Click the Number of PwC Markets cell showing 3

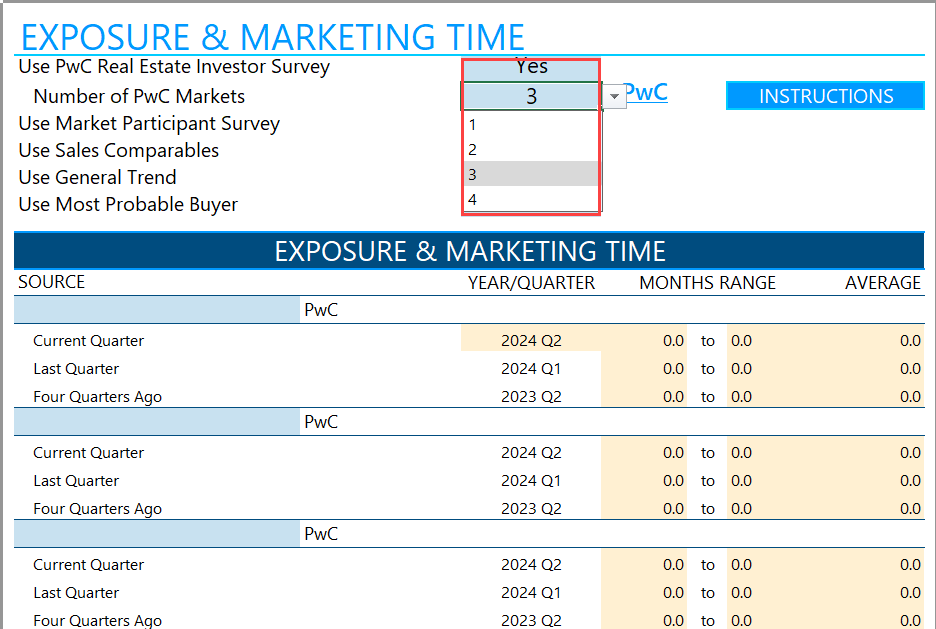(531, 96)
